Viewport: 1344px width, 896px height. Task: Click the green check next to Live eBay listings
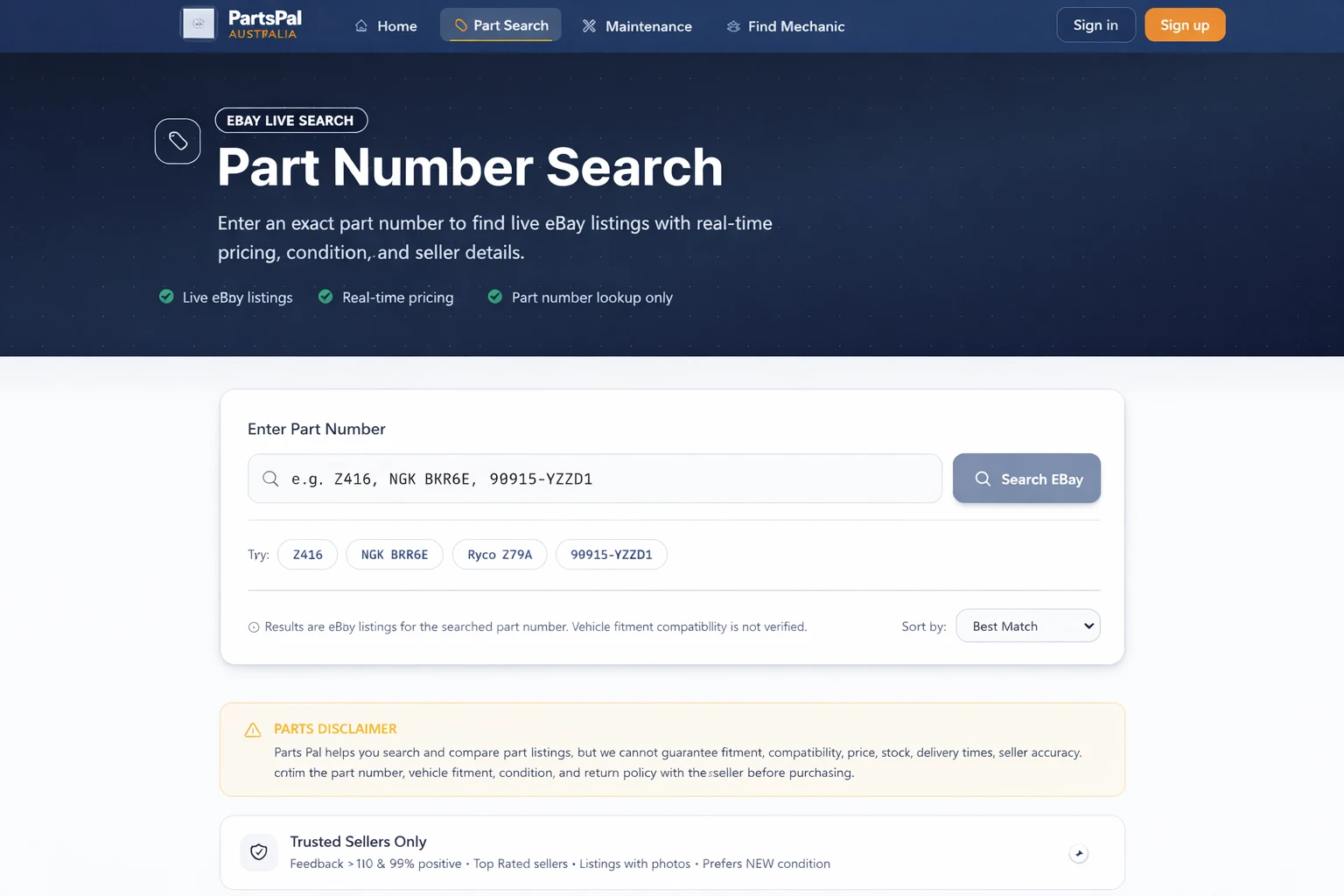166,297
